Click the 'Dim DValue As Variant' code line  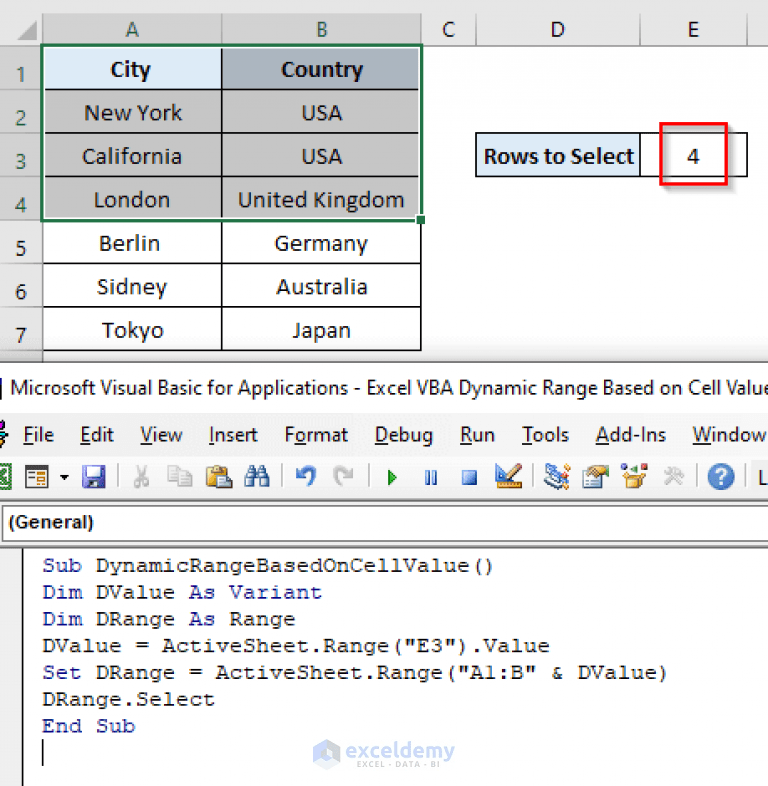181,593
